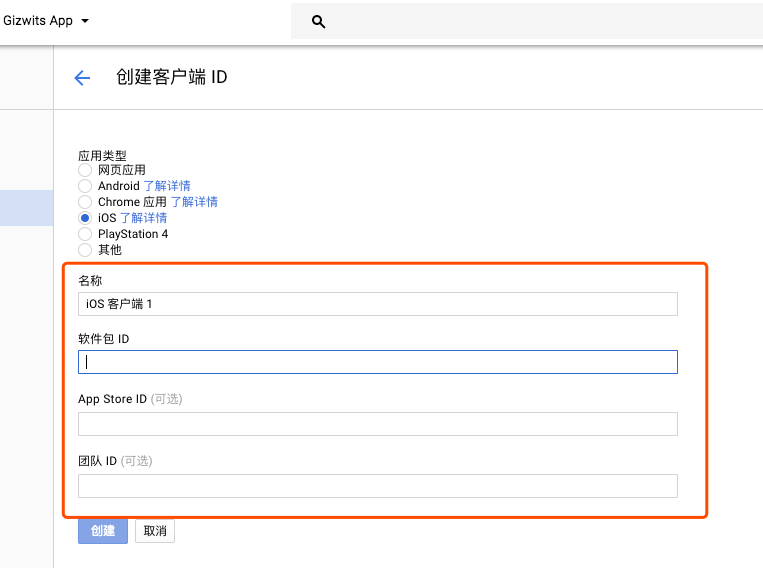Click the App Store ID field
Viewport: 763px width, 568px height.
point(377,424)
